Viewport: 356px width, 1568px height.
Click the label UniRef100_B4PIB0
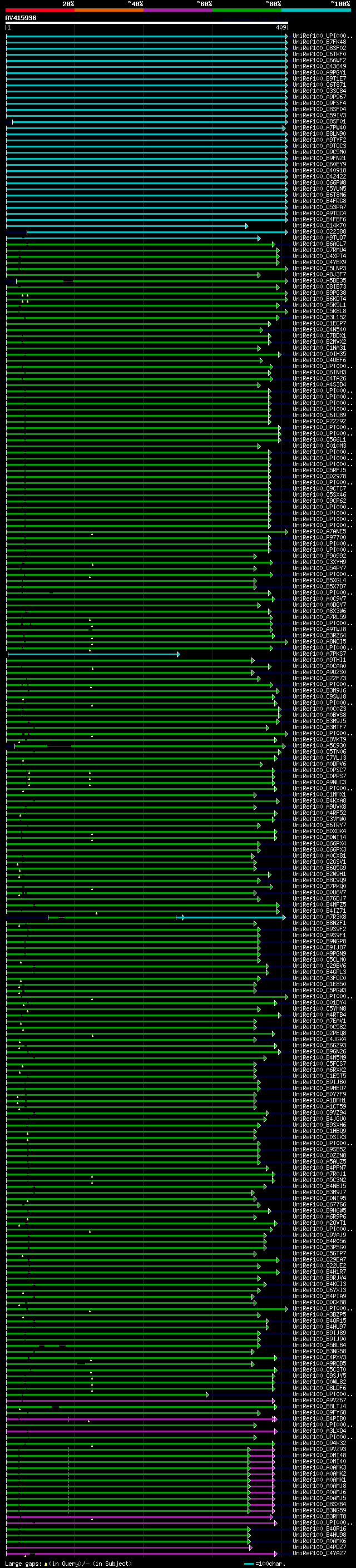click(319, 1419)
